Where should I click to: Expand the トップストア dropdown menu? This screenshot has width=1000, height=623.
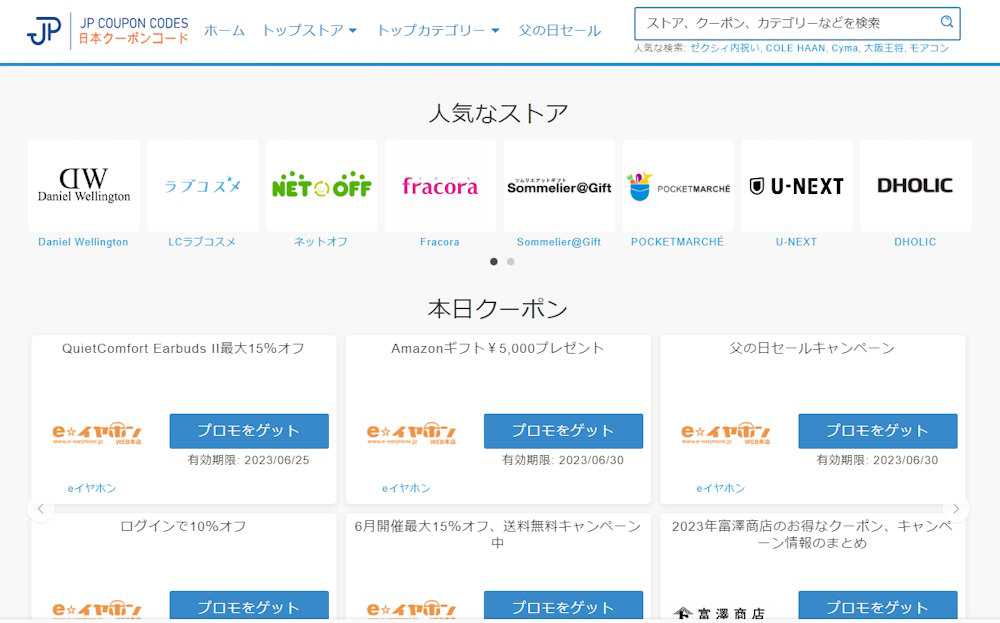pyautogui.click(x=309, y=30)
